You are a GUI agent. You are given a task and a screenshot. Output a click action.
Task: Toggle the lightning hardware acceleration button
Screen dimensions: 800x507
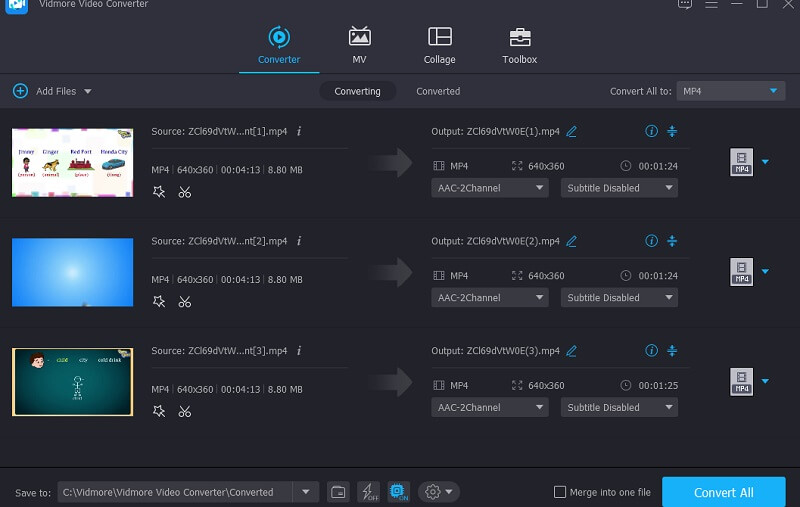point(368,492)
